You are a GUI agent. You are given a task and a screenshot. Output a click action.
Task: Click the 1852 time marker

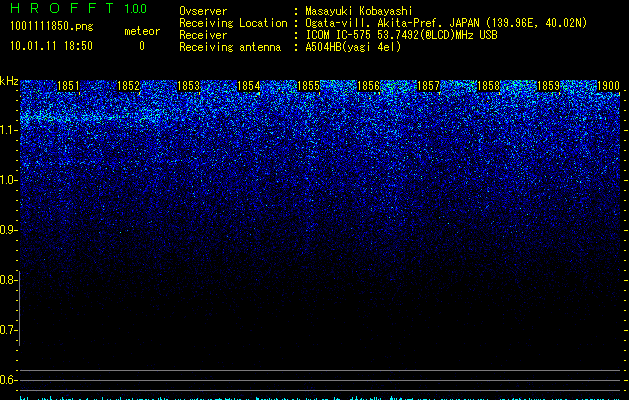click(x=128, y=86)
